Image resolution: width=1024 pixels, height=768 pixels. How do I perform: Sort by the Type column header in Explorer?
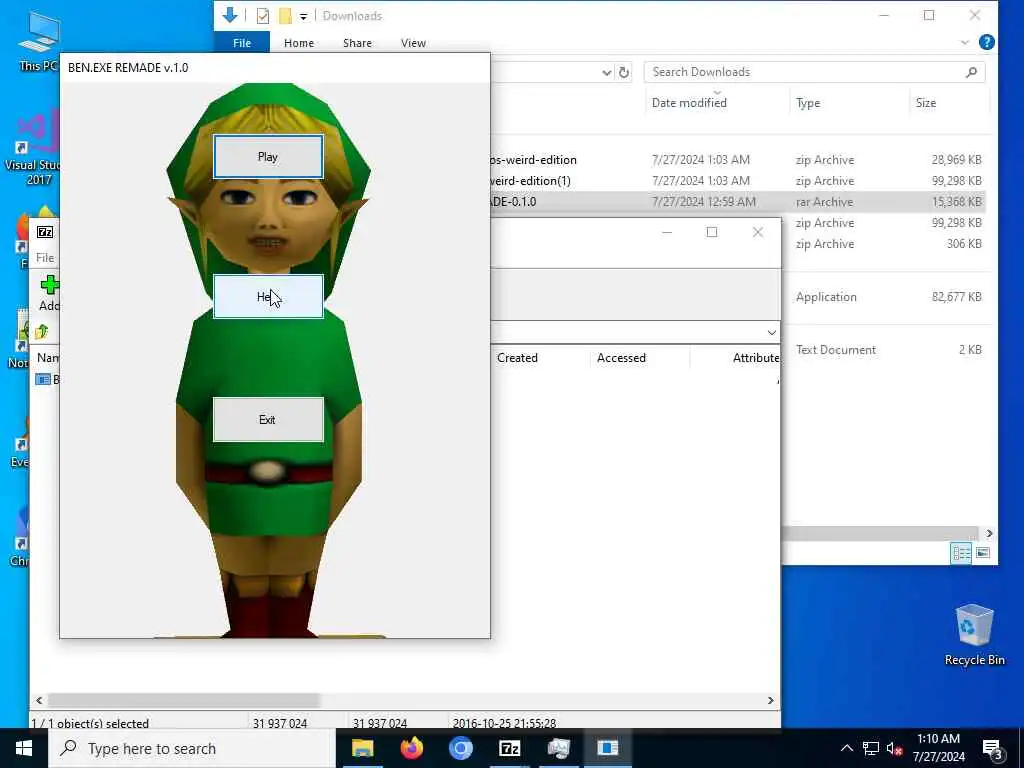808,103
